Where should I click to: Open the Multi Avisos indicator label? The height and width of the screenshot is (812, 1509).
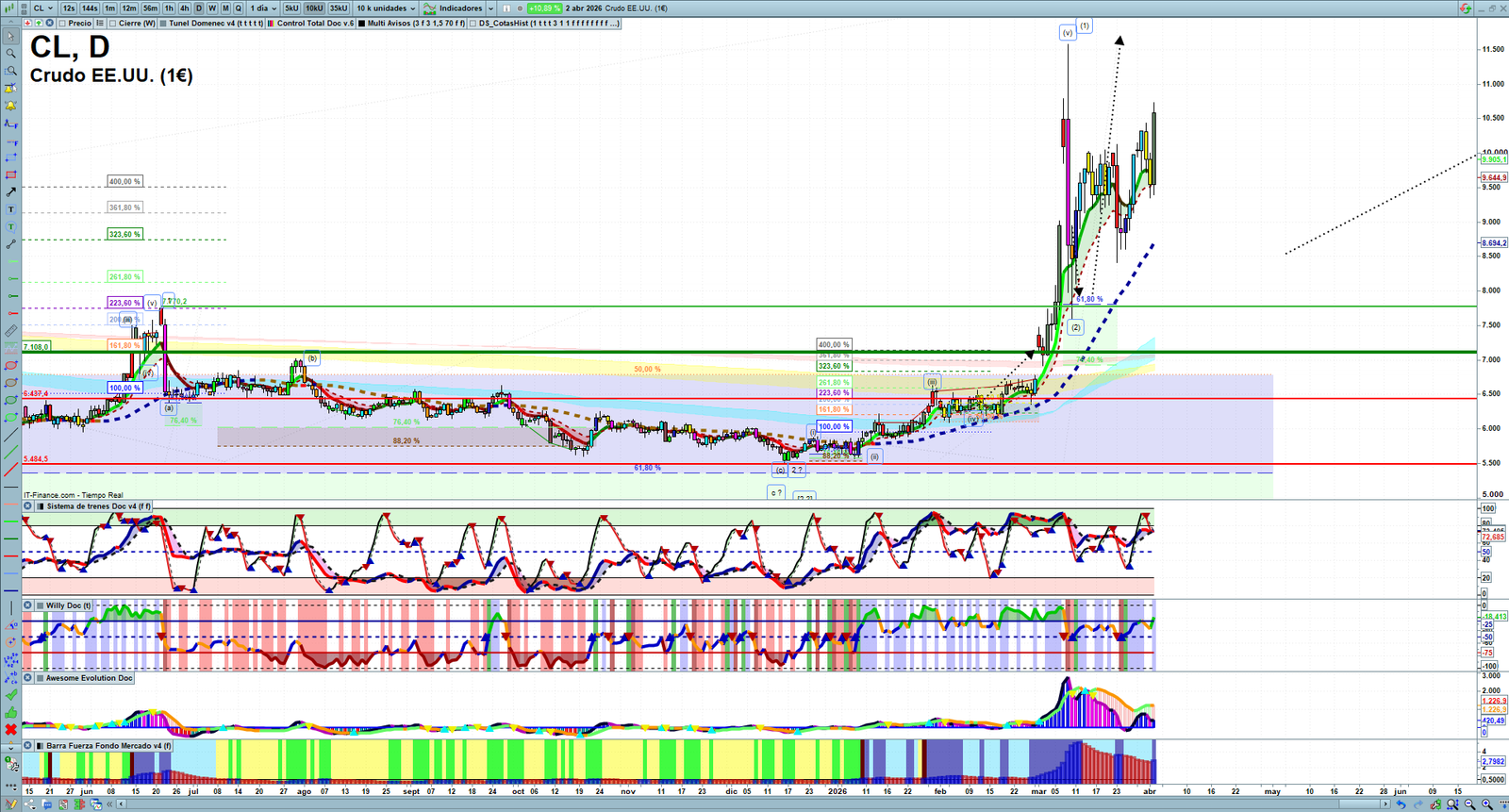click(x=416, y=24)
